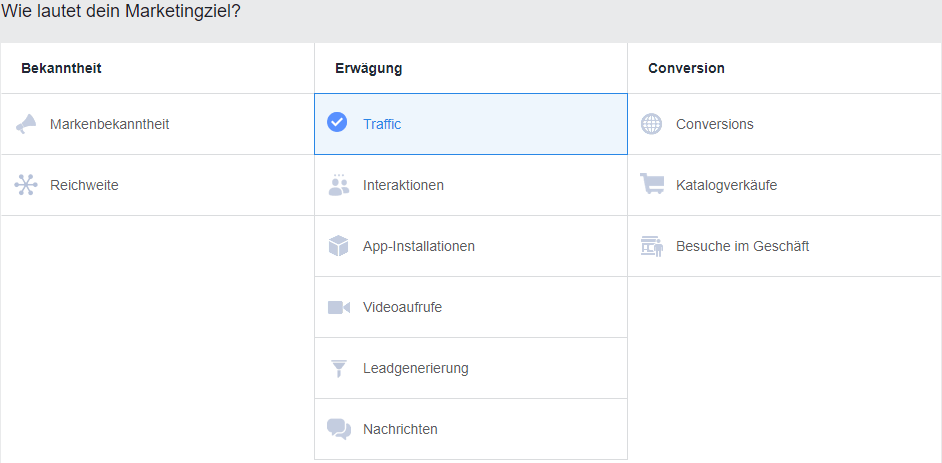Viewport: 942px width, 463px height.
Task: Choose the Videoaufrufe option text
Action: pos(402,307)
